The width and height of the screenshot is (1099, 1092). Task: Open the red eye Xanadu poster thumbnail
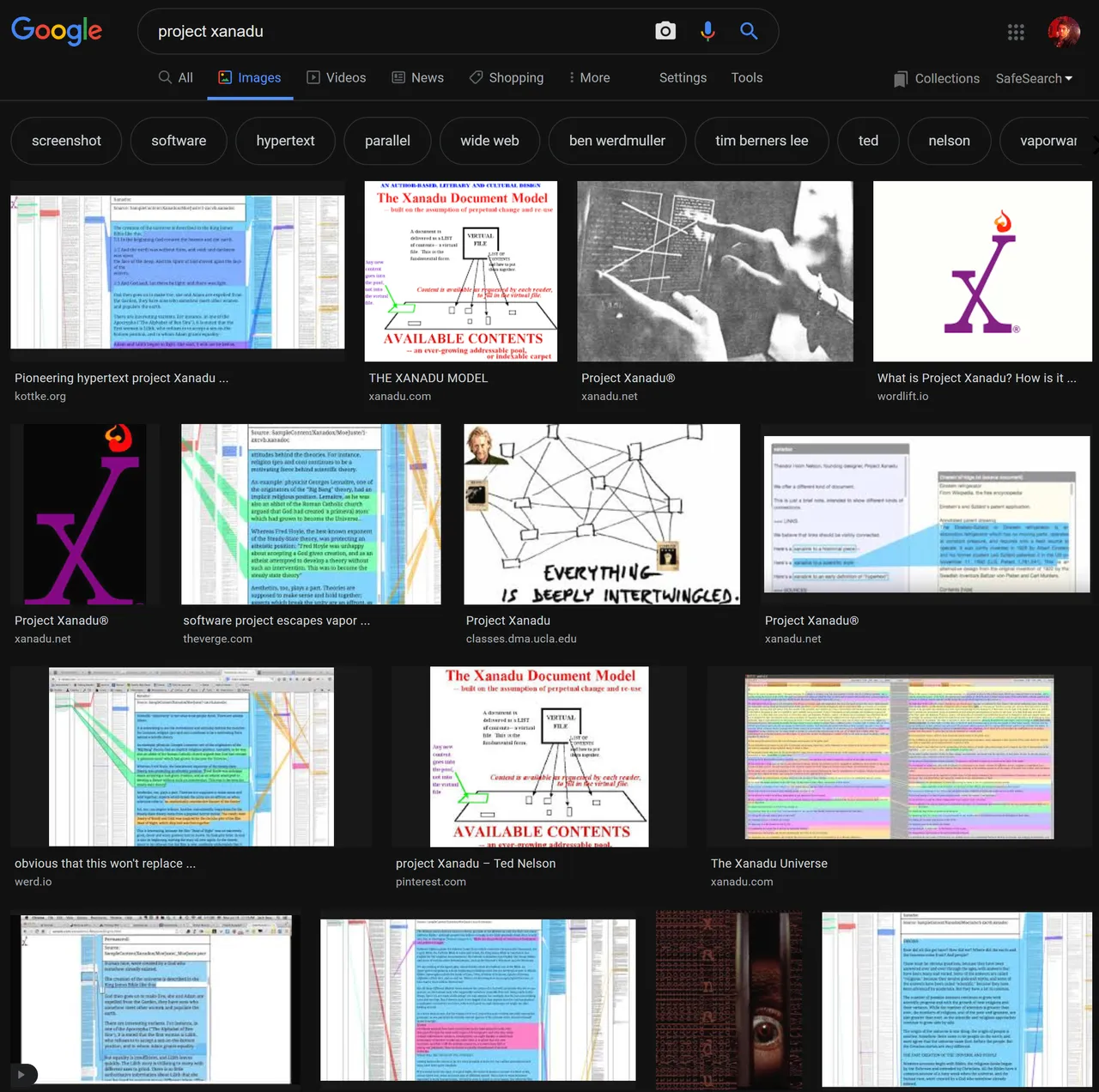pos(729,1000)
